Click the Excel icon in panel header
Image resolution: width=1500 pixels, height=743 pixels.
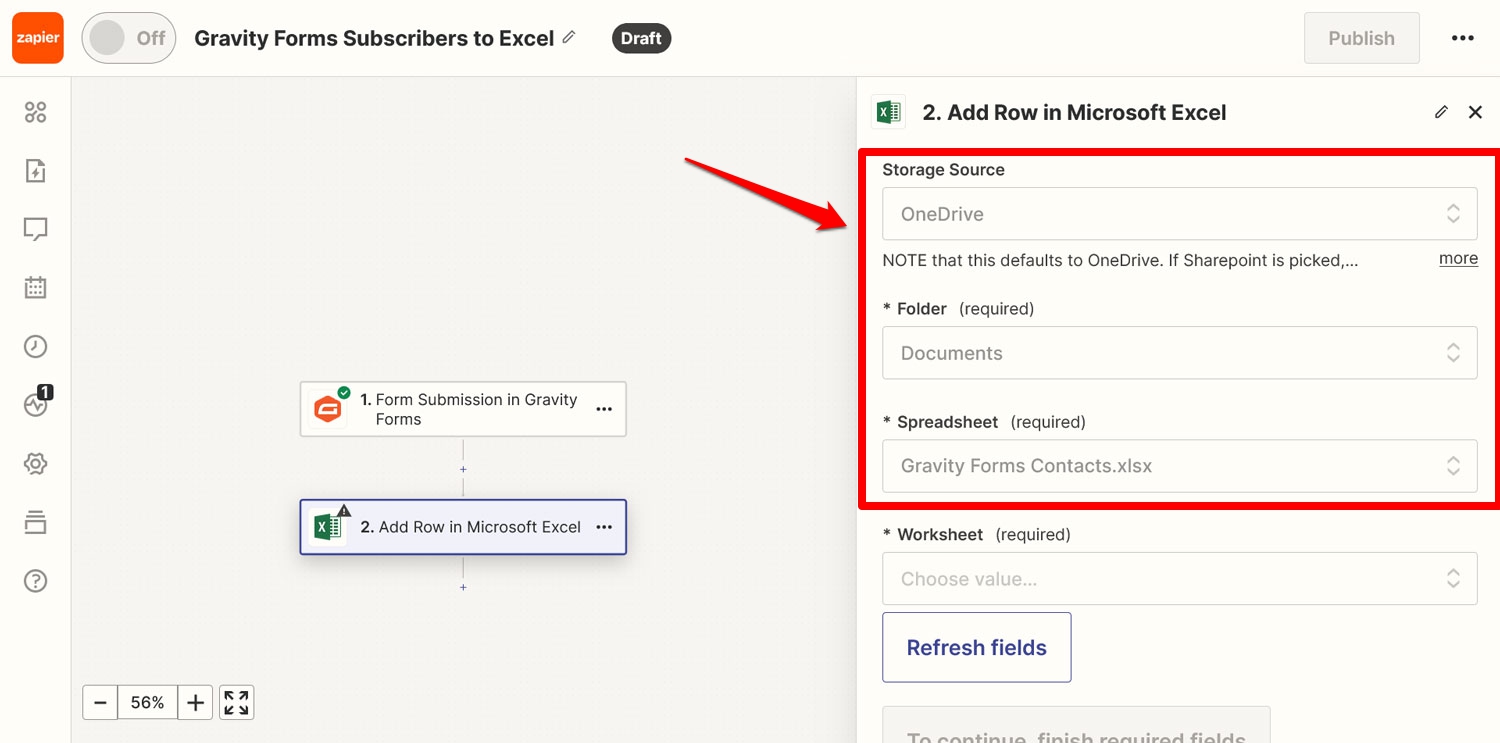888,112
